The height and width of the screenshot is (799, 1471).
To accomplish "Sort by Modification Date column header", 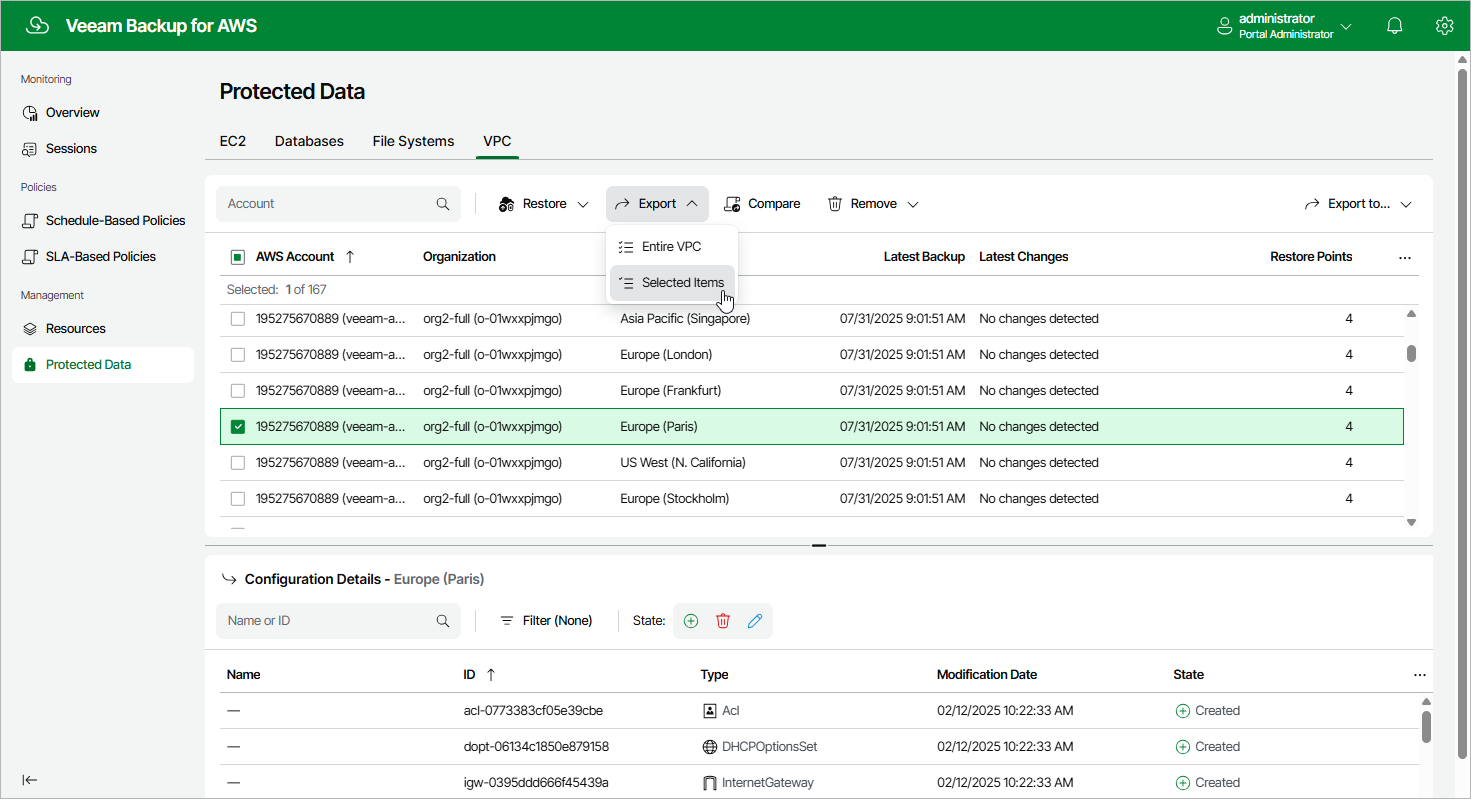I will click(987, 675).
